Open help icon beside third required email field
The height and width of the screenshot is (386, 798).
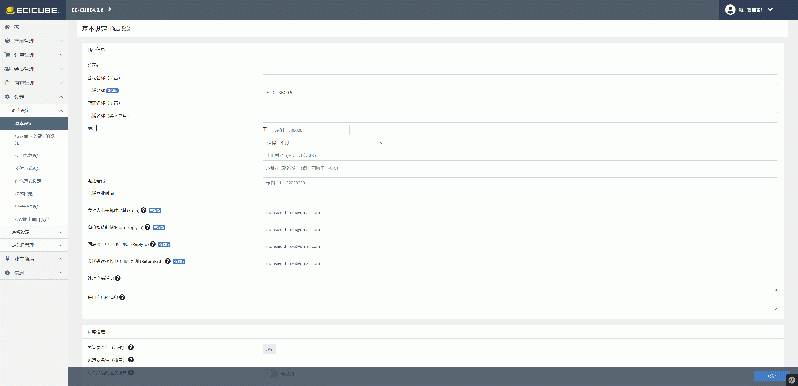click(x=153, y=244)
